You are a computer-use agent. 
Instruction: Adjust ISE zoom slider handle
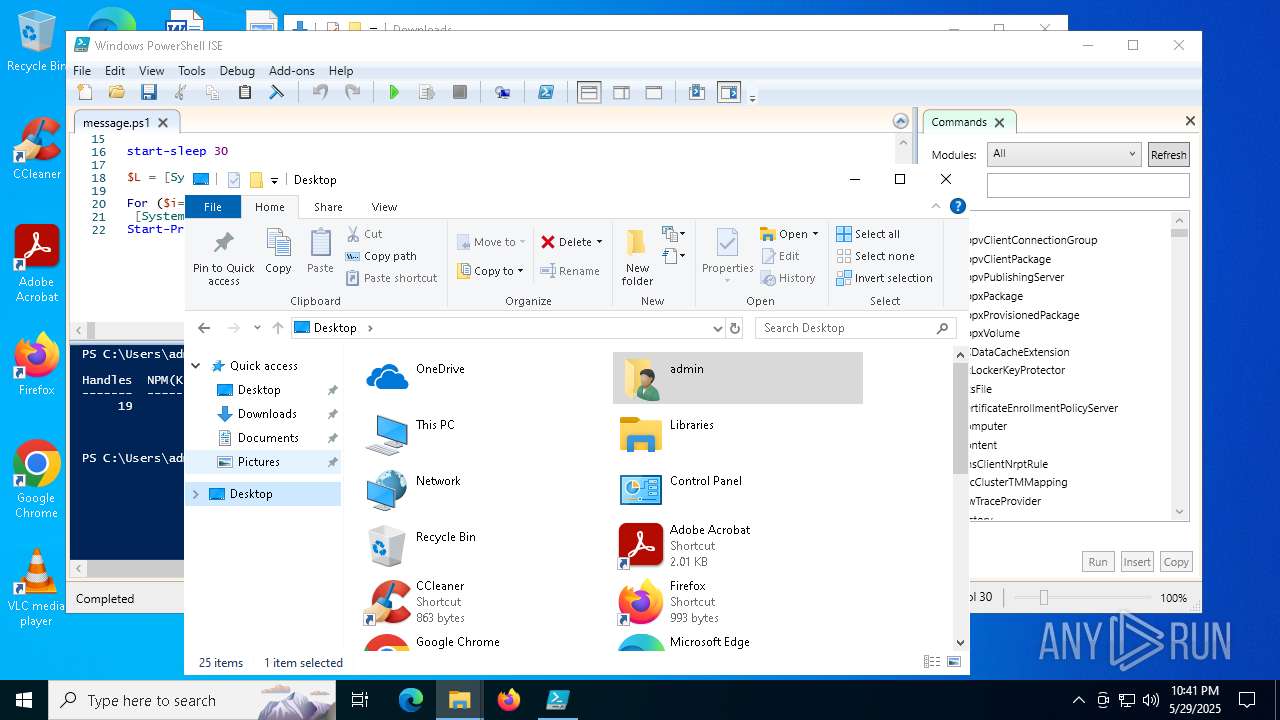(1044, 597)
